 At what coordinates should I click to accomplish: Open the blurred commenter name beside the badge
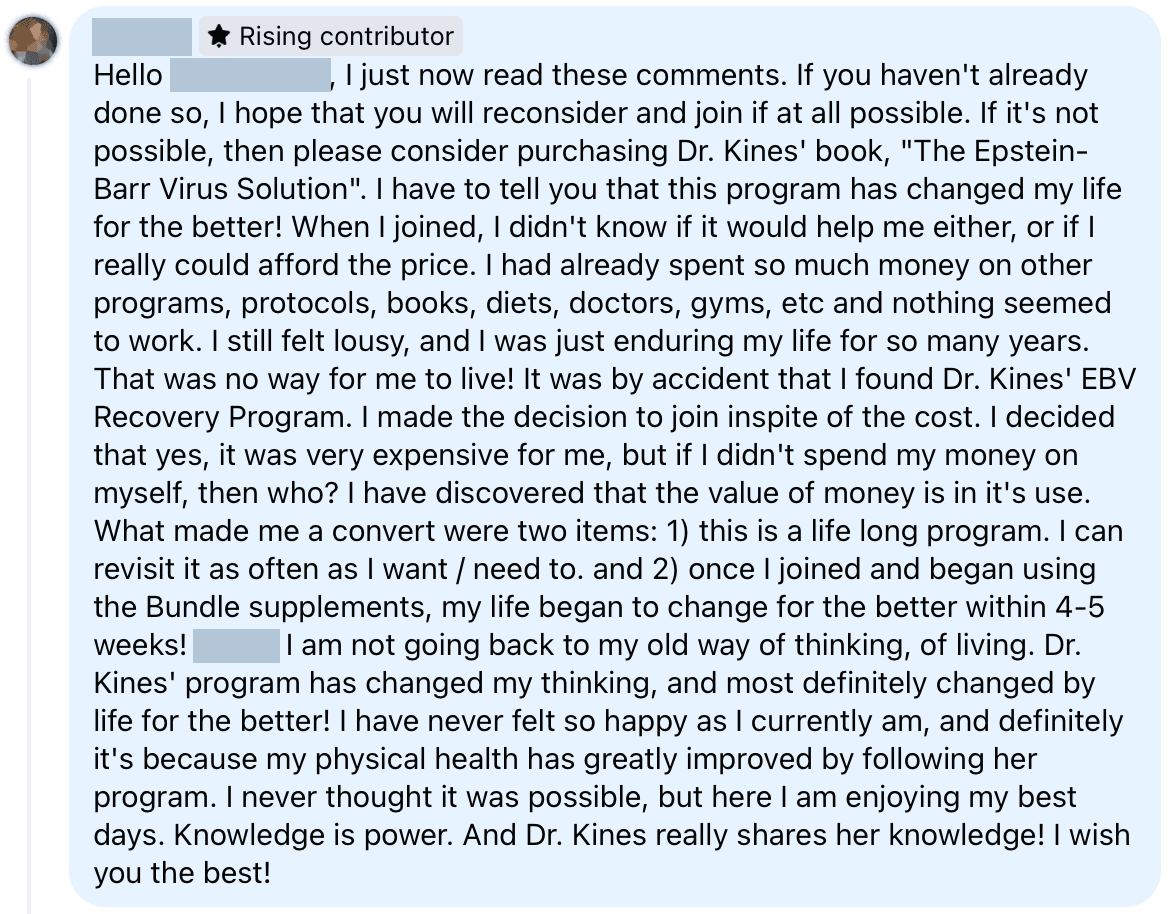coord(142,37)
